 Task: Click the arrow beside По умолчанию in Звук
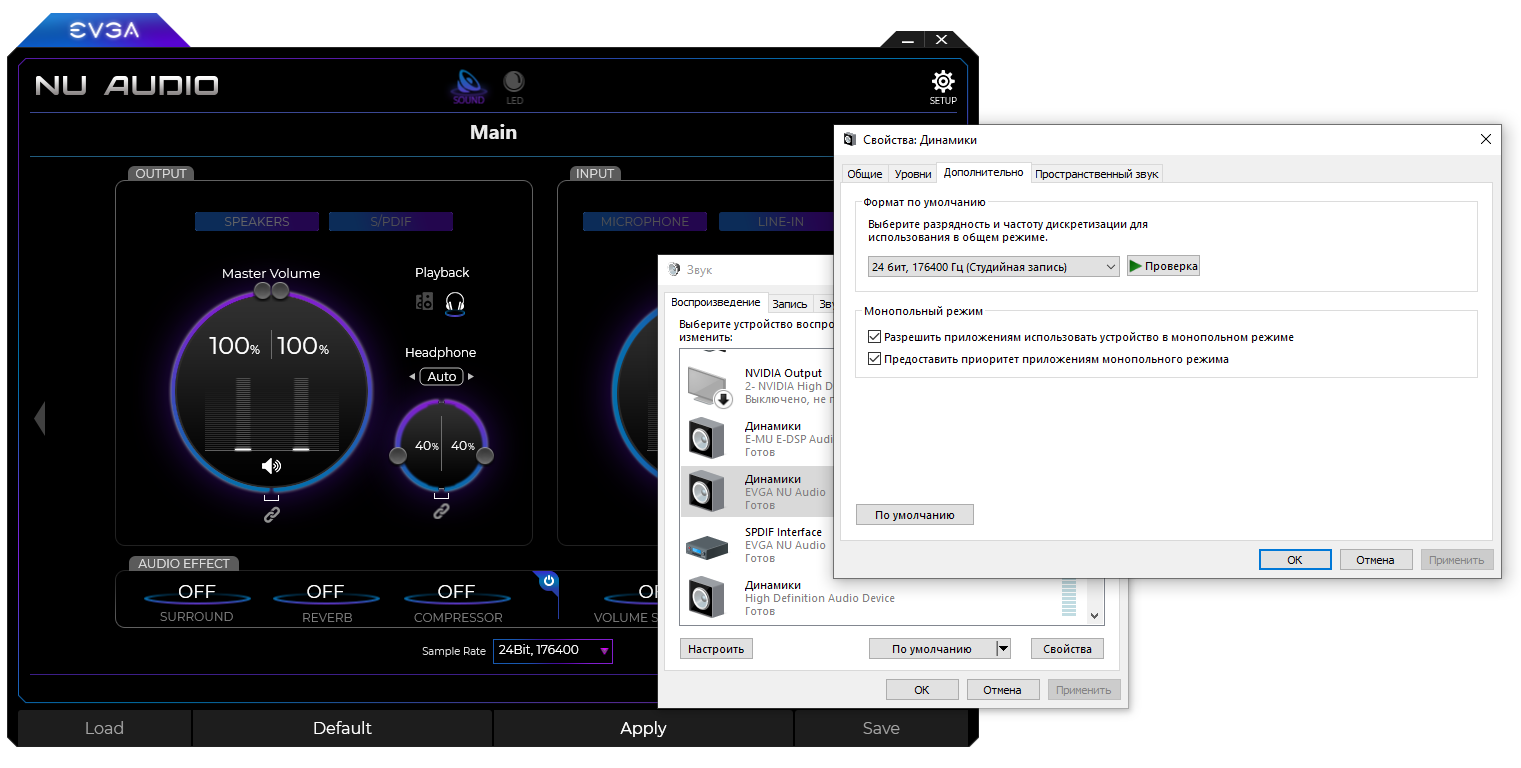1004,649
